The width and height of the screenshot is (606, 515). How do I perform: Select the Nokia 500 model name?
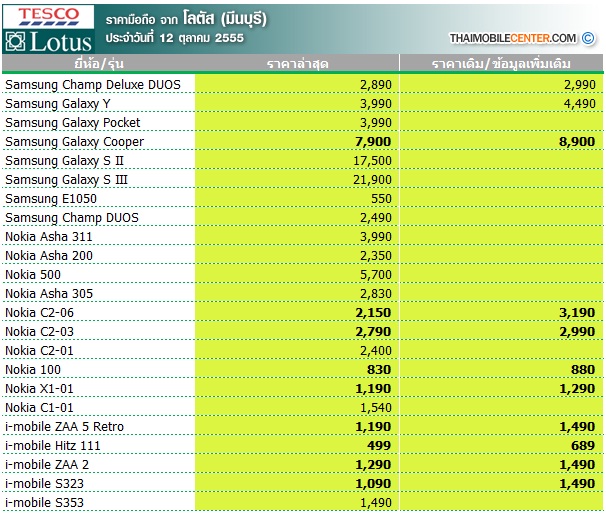(33, 274)
